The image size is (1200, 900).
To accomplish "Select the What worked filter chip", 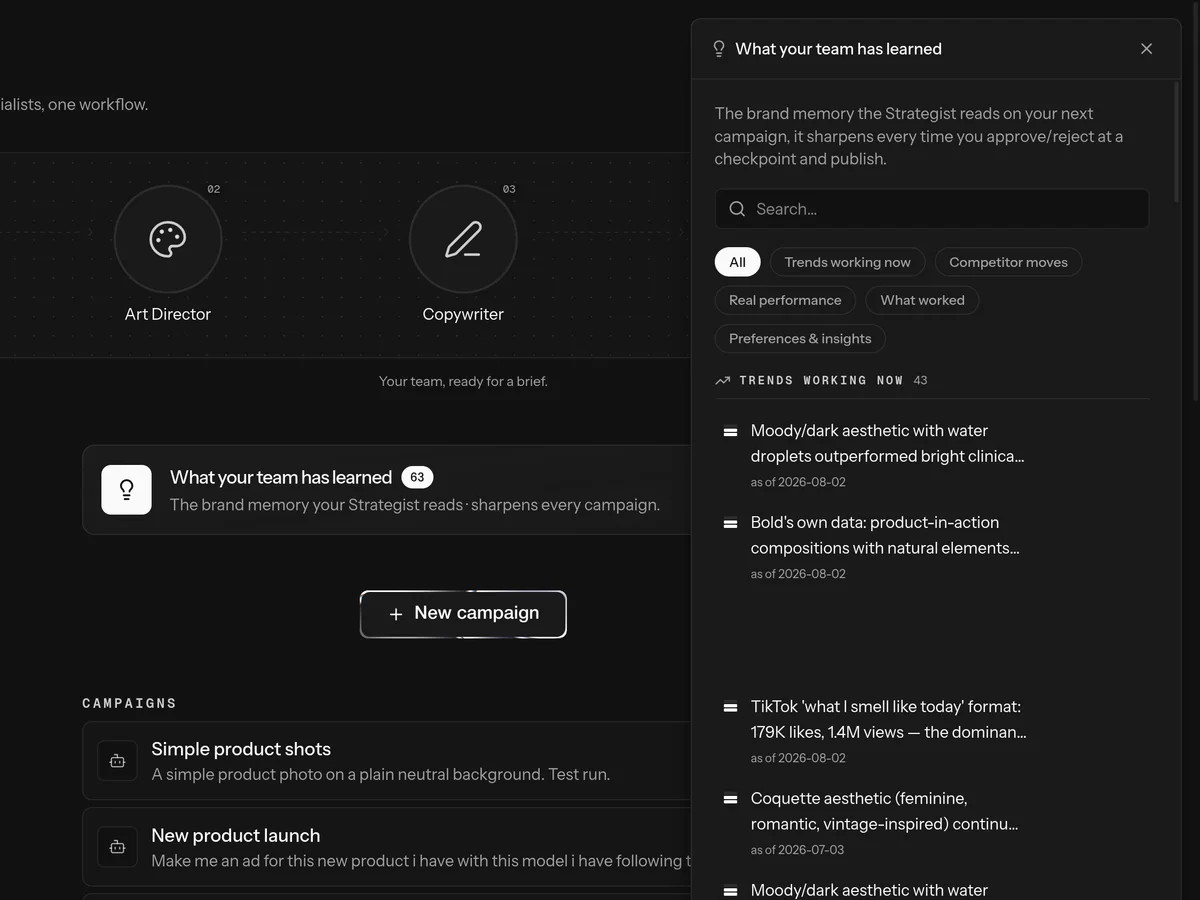I will pyautogui.click(x=922, y=300).
